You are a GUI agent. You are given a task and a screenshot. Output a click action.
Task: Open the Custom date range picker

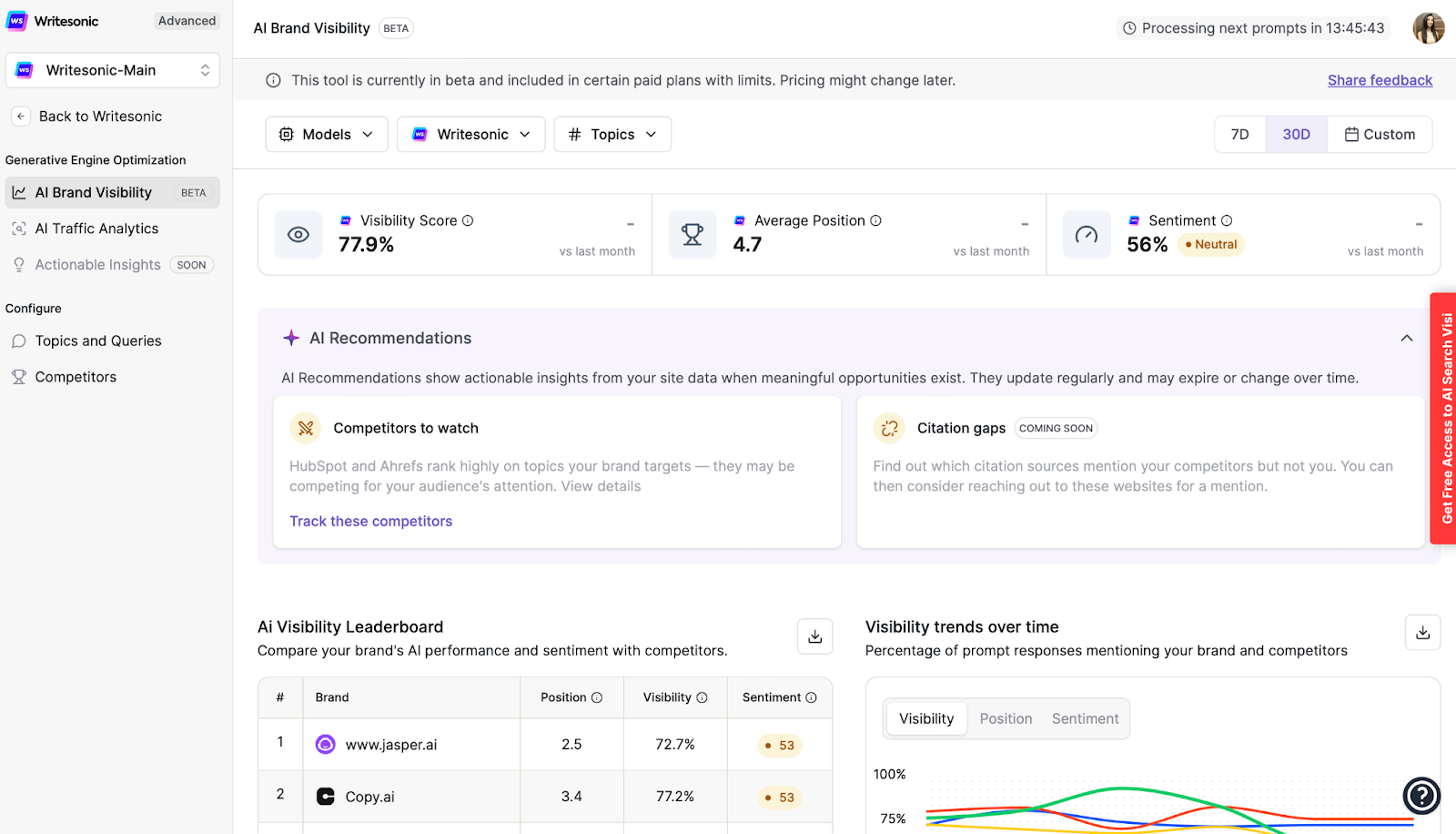pos(1380,134)
